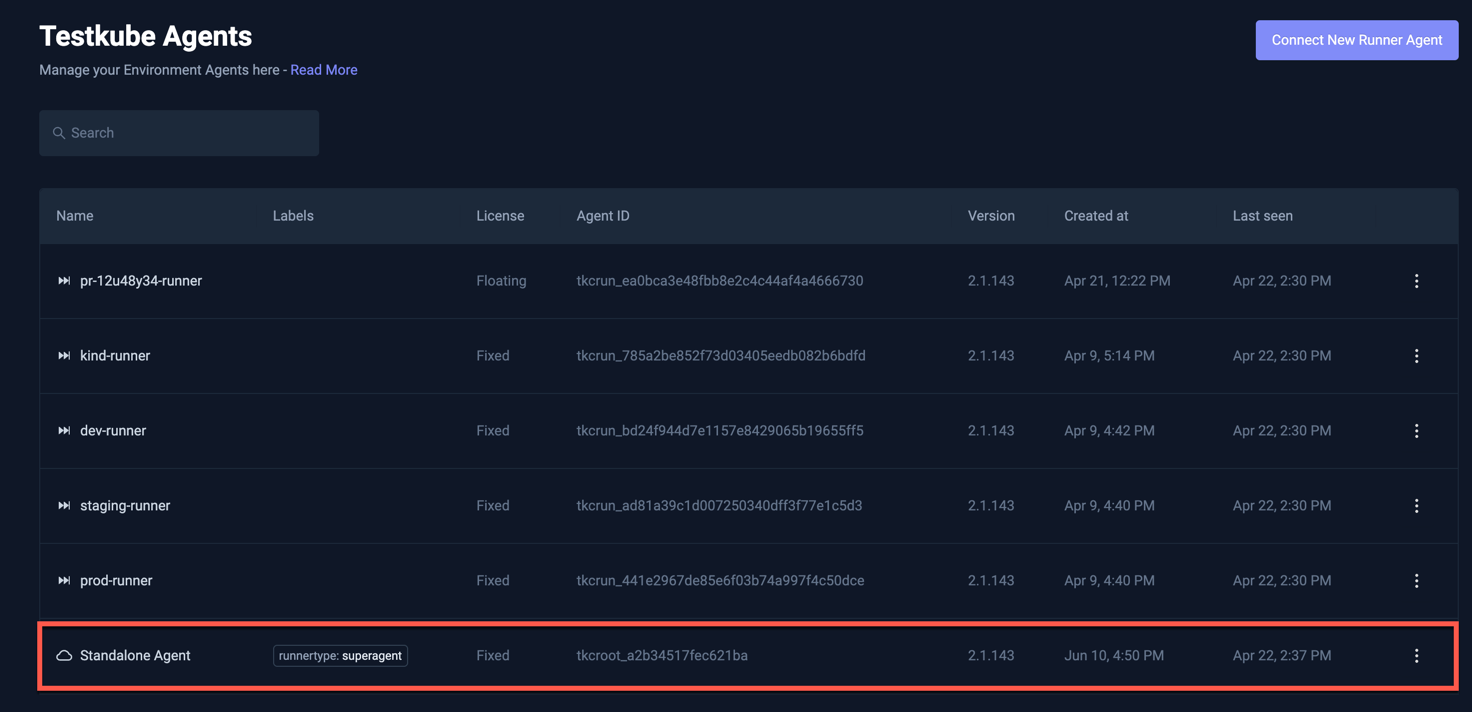Viewport: 1472px width, 712px height.
Task: Click the Last seen column header
Action: click(x=1262, y=216)
